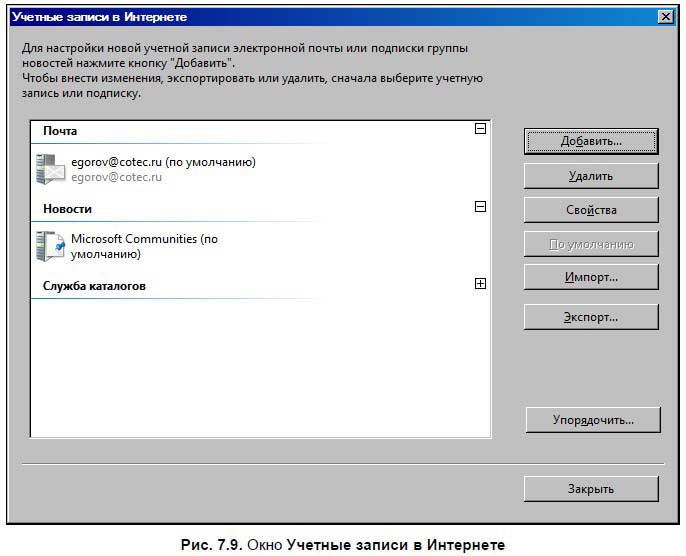Click the Microsoft Communities news server icon
This screenshot has height=556, width=686.
(50, 246)
